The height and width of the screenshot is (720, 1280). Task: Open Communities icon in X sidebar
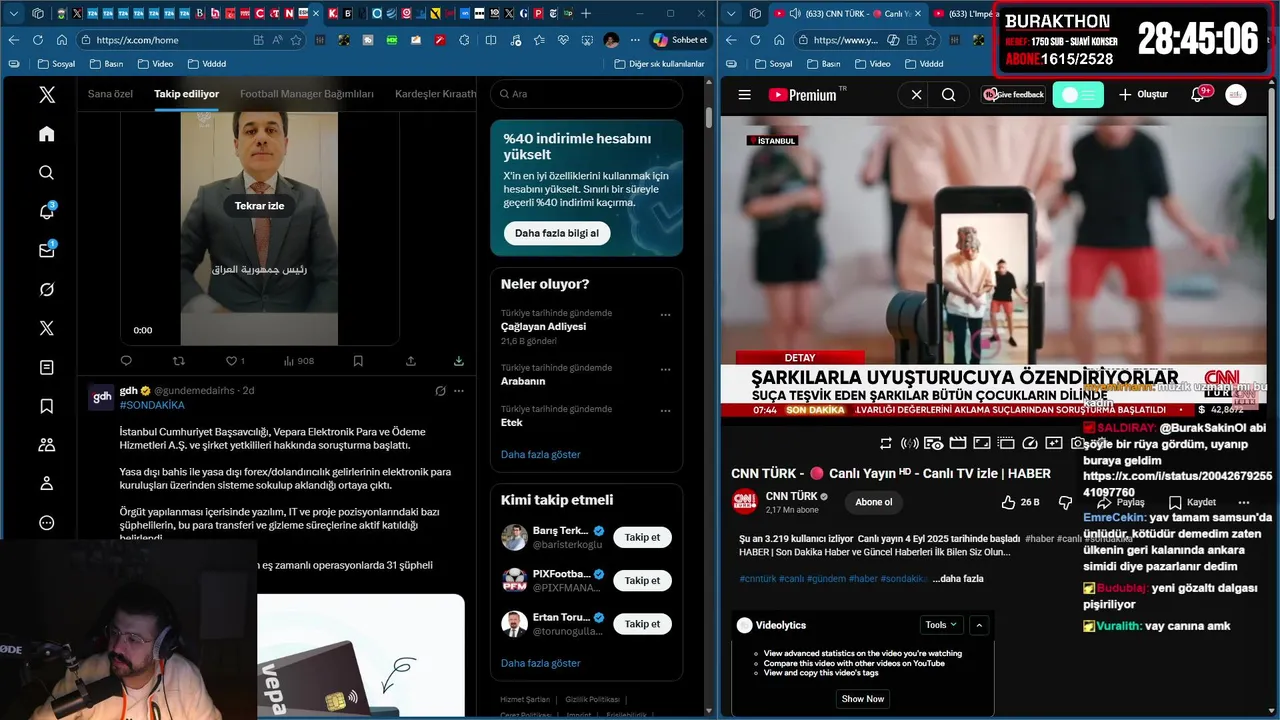coord(46,445)
